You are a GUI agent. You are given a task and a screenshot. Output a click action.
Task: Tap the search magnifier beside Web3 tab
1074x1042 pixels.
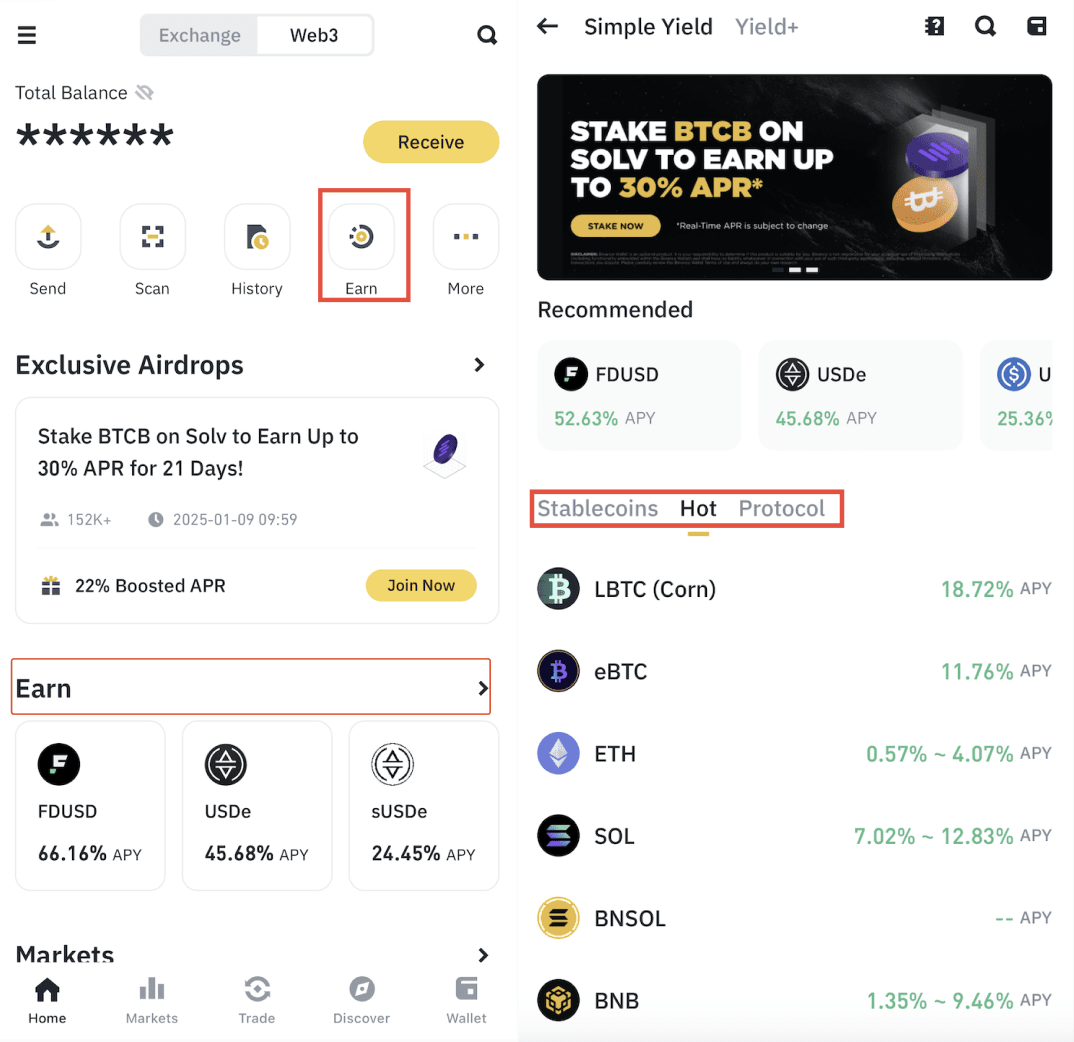tap(487, 36)
